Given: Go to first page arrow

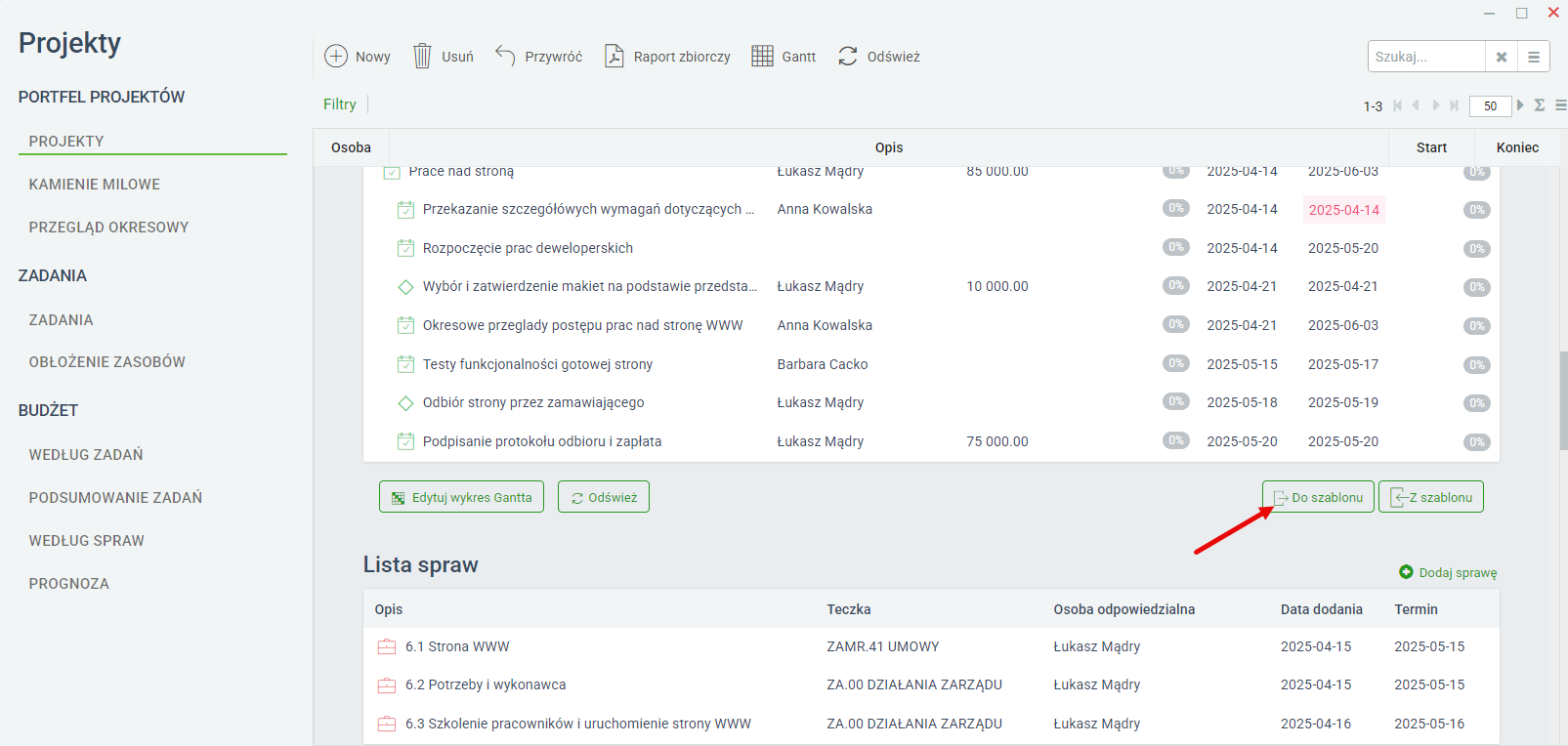Looking at the screenshot, I should [x=1398, y=105].
